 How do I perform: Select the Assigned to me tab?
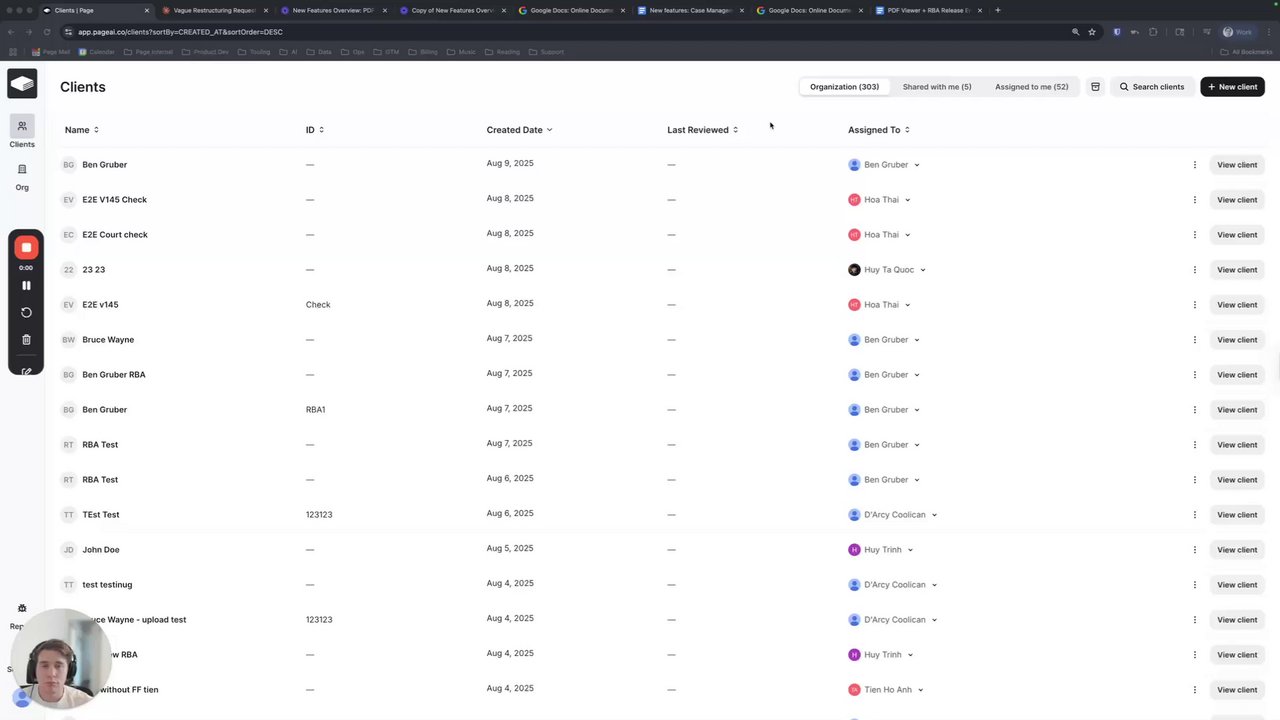click(1031, 87)
